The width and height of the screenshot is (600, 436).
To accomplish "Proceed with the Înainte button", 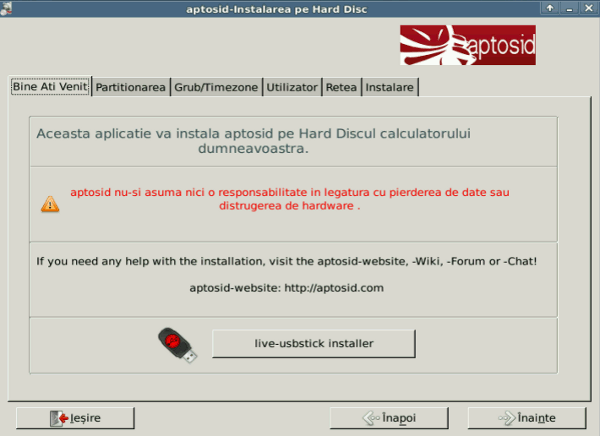I will (x=527, y=418).
